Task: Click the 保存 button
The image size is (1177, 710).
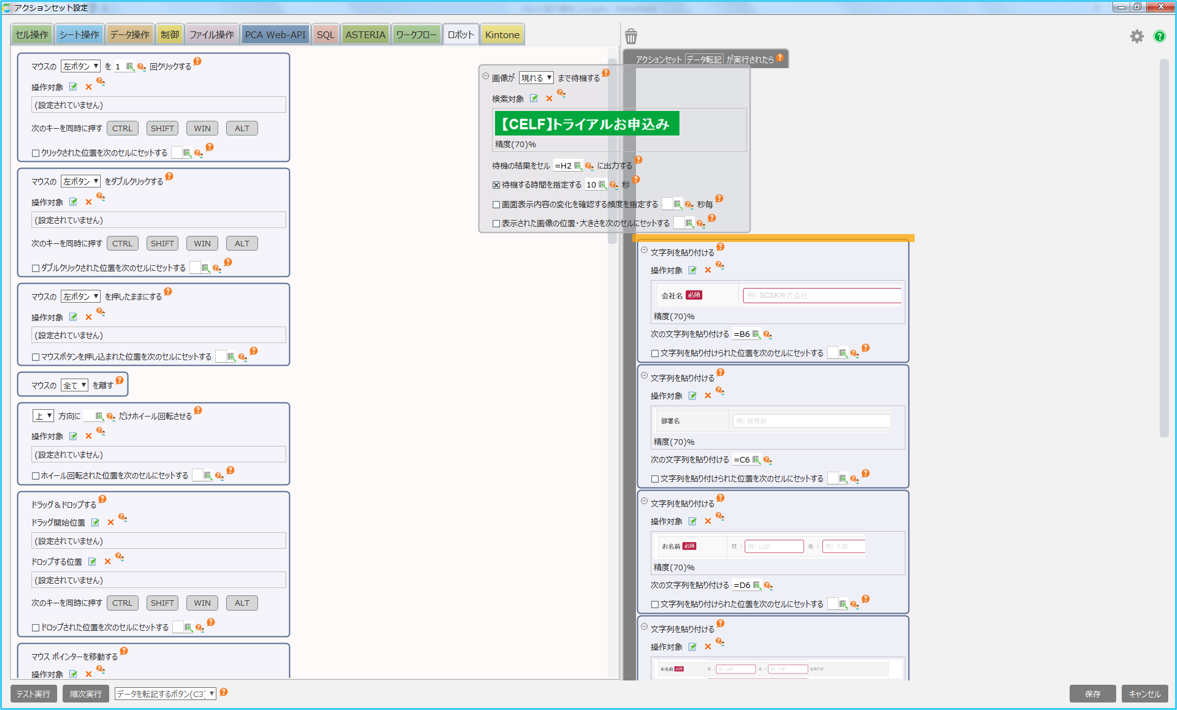Action: 1092,693
